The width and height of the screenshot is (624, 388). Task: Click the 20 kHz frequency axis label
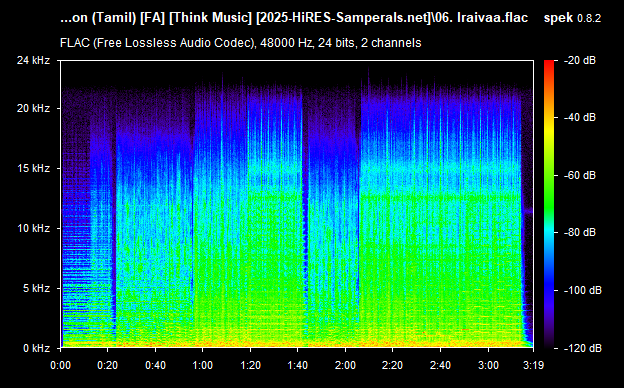(x=33, y=108)
